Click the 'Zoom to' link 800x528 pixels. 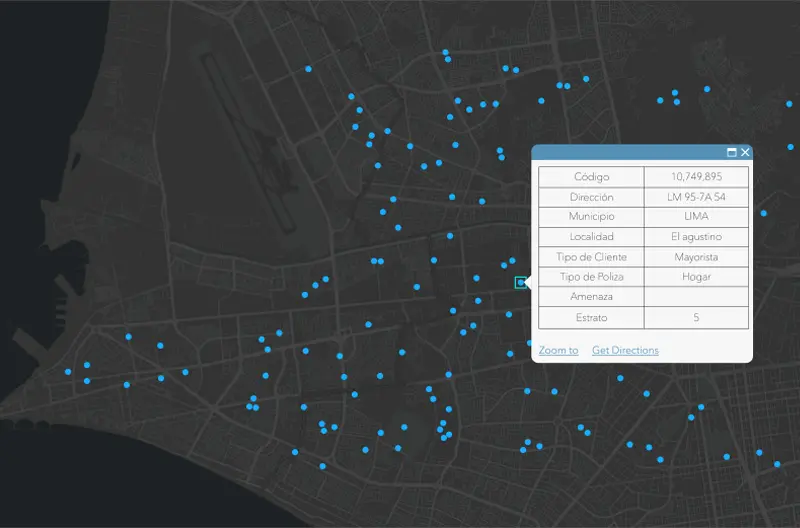pyautogui.click(x=558, y=350)
